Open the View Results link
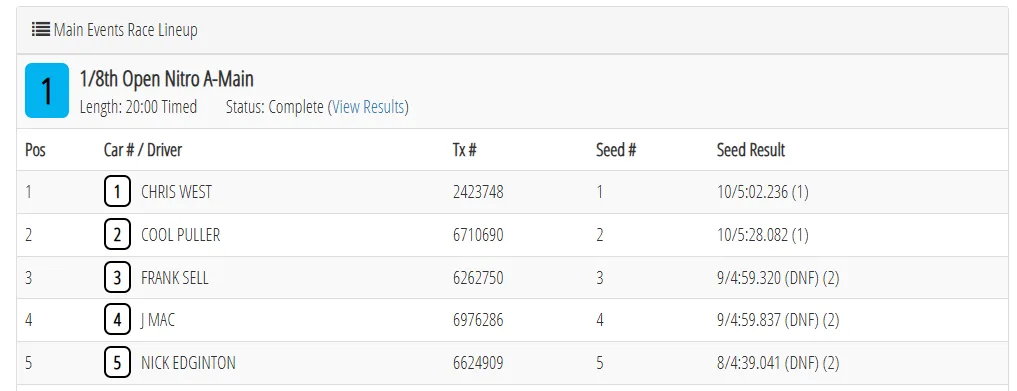Viewport: 1017px width, 391px height. coord(368,107)
